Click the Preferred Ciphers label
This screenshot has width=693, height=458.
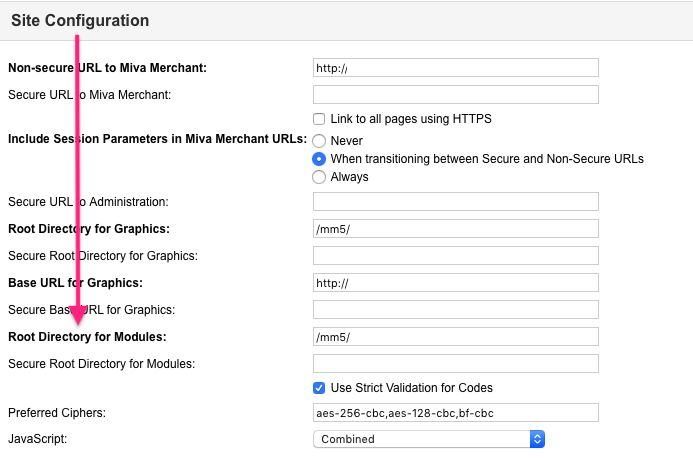57,413
